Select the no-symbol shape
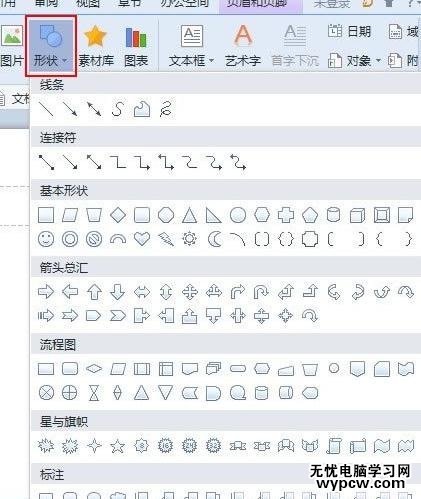 coord(94,239)
